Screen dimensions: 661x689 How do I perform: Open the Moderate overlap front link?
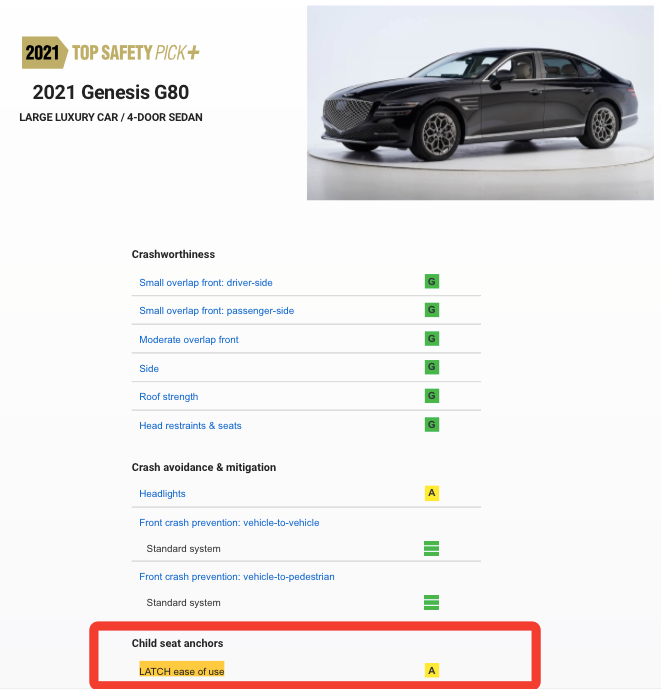189,340
